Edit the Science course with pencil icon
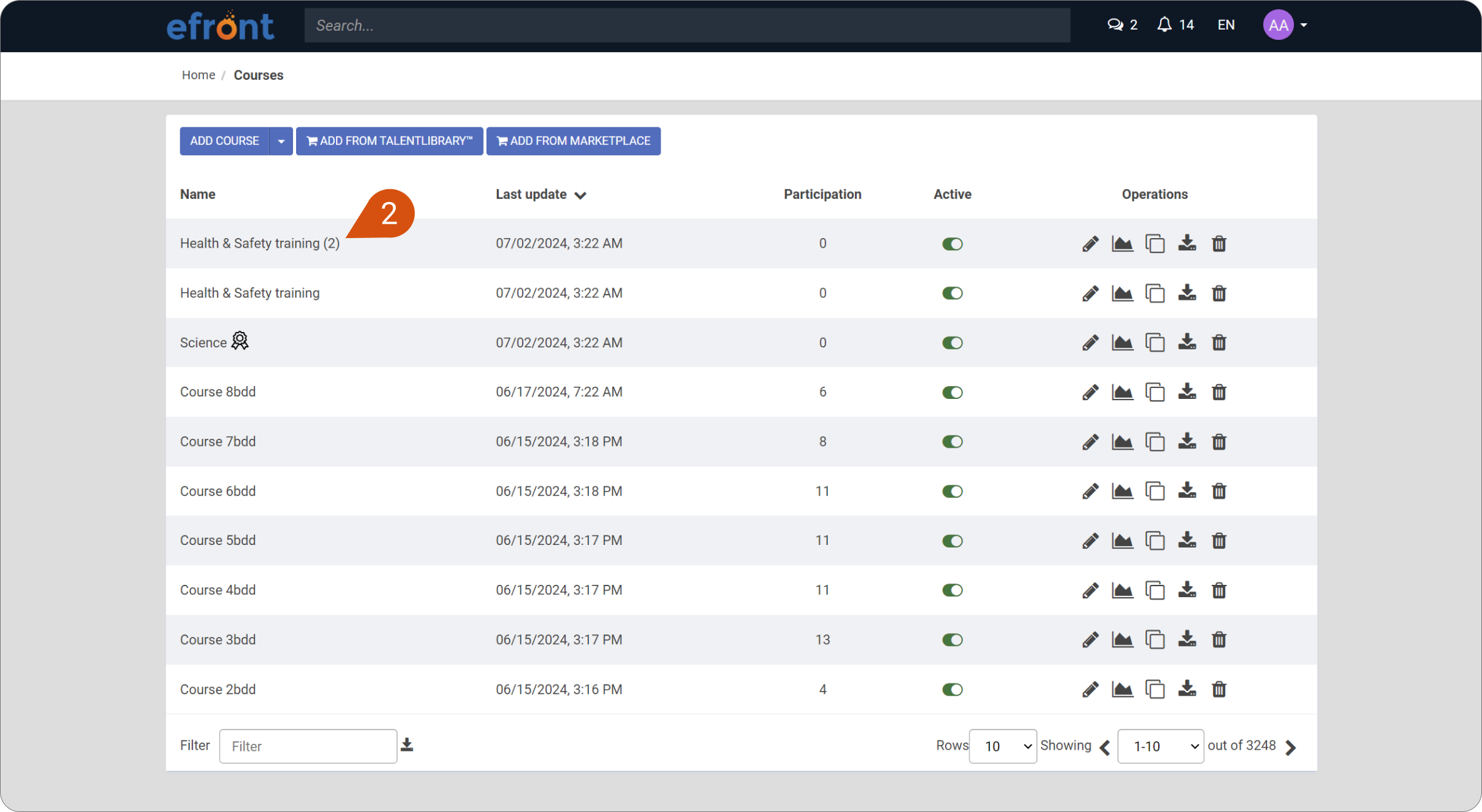 pyautogui.click(x=1090, y=343)
